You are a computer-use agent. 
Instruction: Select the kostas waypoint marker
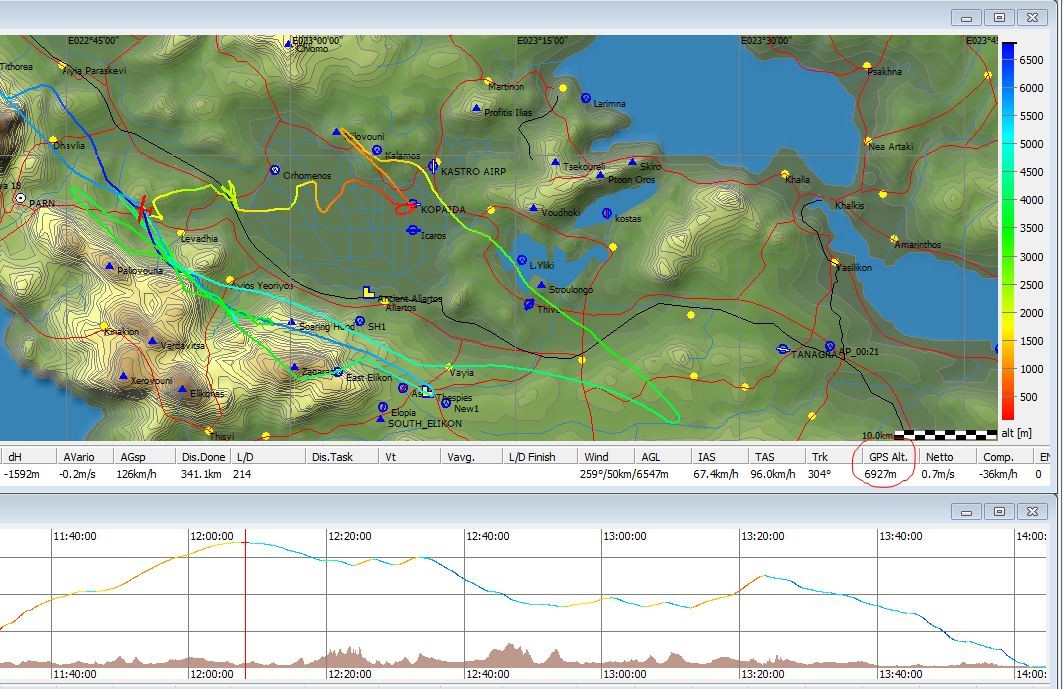click(607, 214)
